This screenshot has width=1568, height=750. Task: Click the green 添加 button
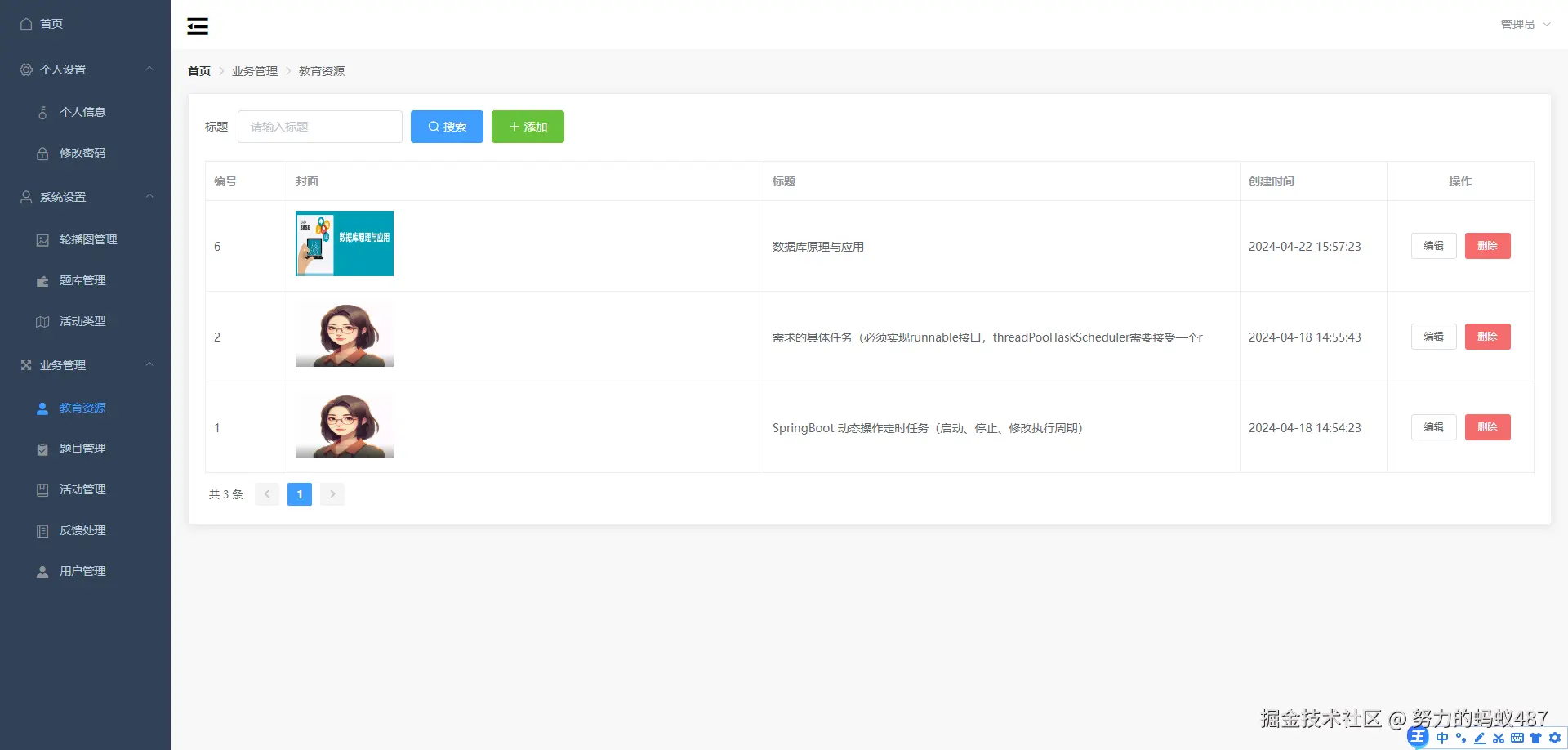click(528, 126)
